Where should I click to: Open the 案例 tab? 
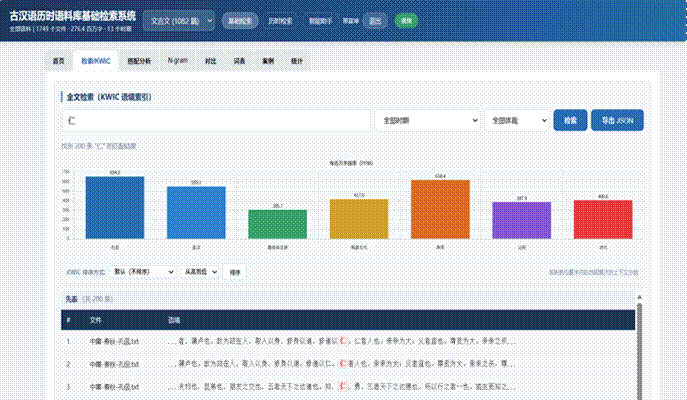coord(268,61)
